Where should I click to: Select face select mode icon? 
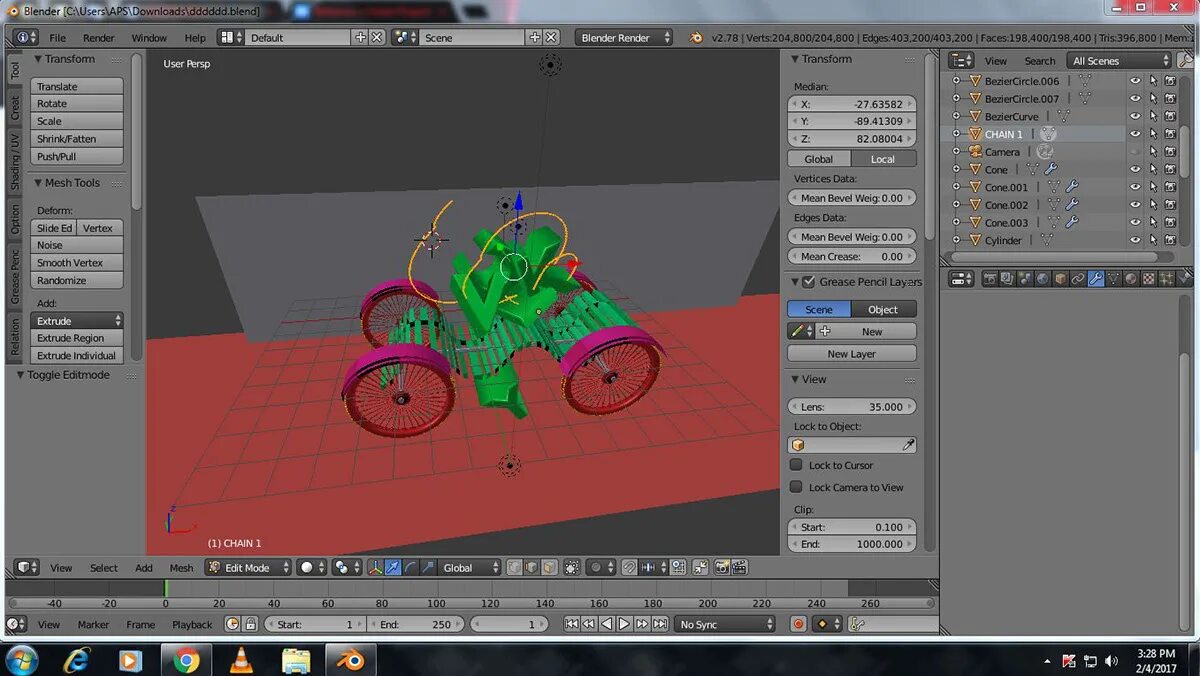pos(549,567)
